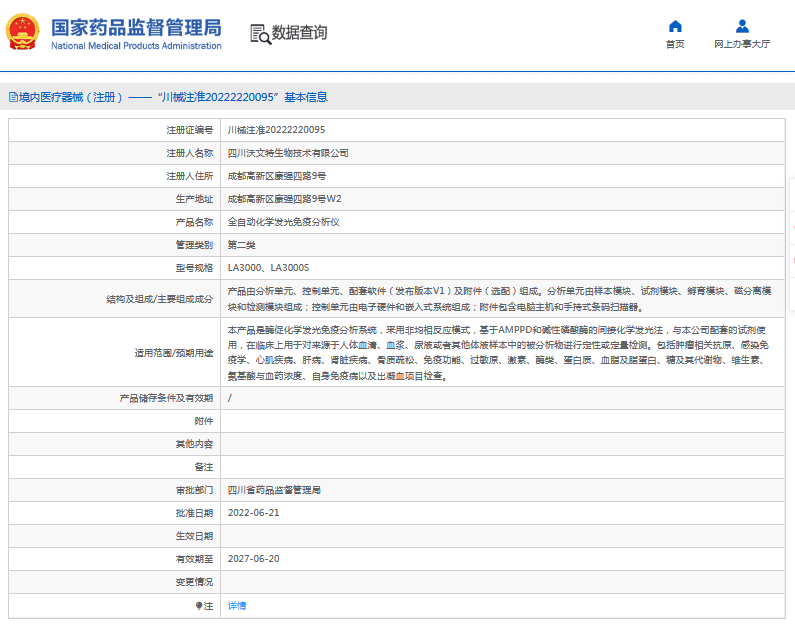Click the structure description starting 产品由分析单元
This screenshot has width=795, height=627.
tap(499, 299)
